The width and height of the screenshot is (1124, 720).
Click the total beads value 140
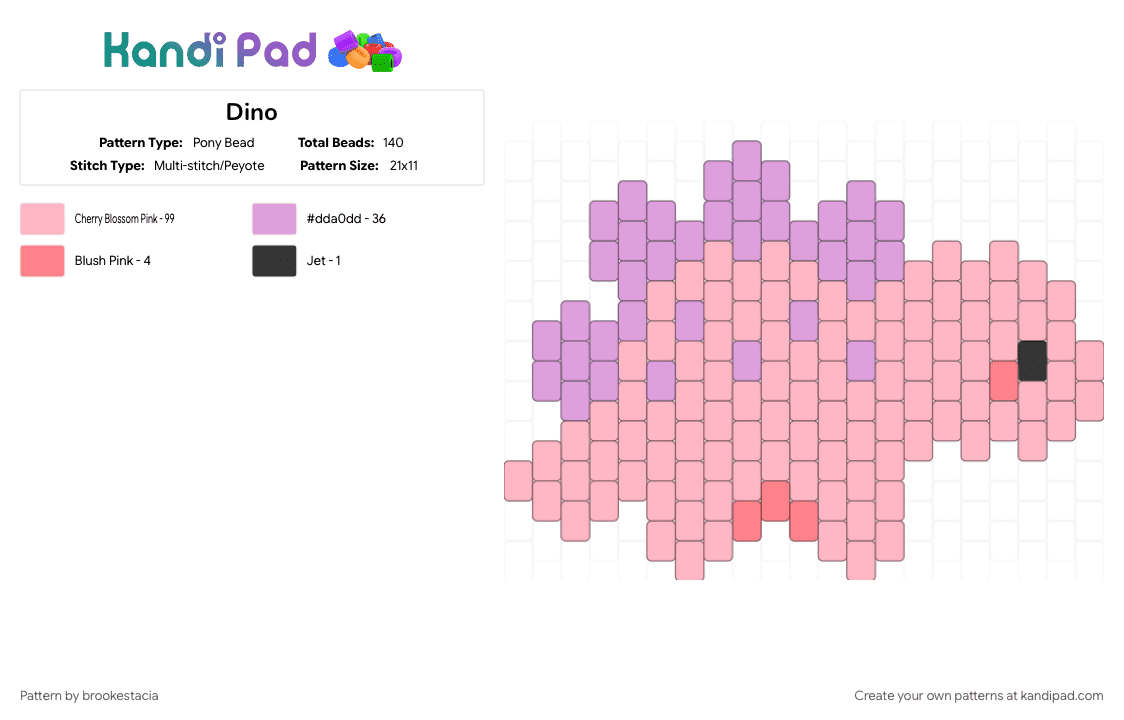pos(393,143)
